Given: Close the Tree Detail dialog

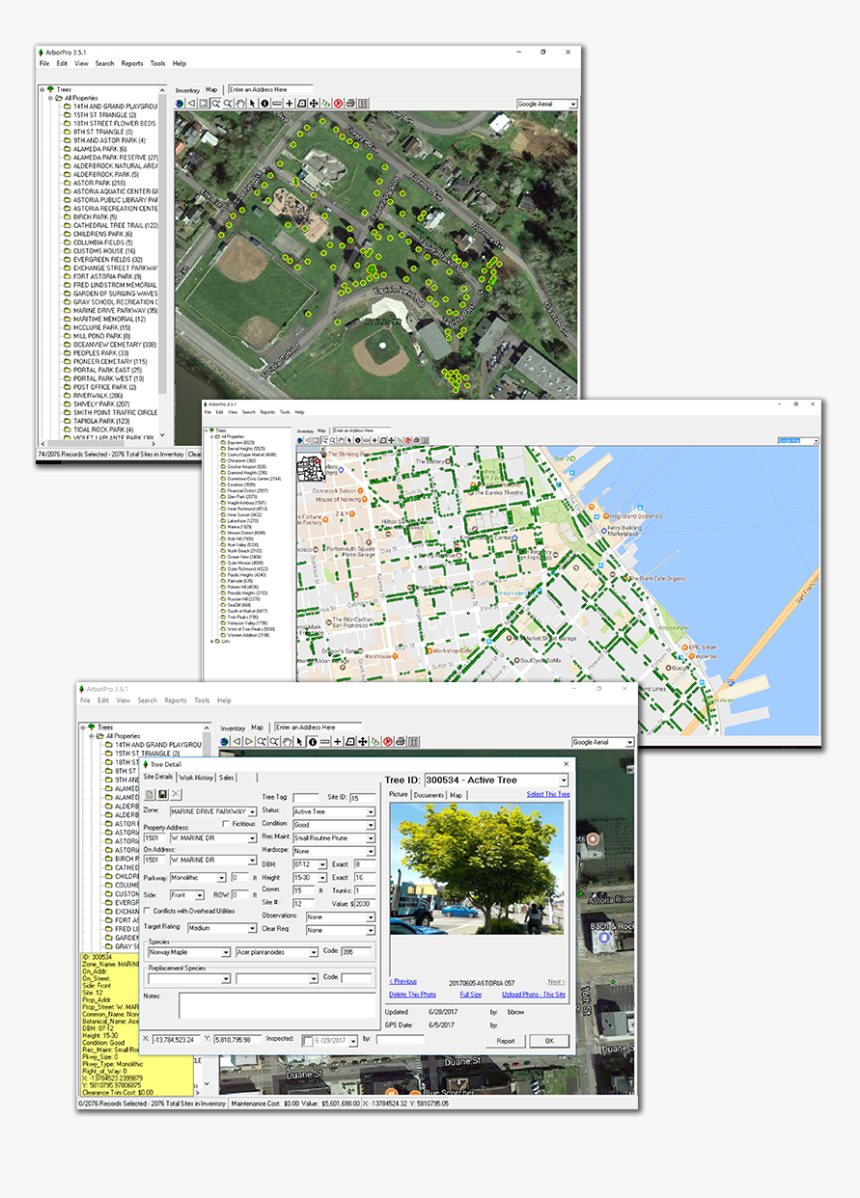Looking at the screenshot, I should tap(566, 763).
